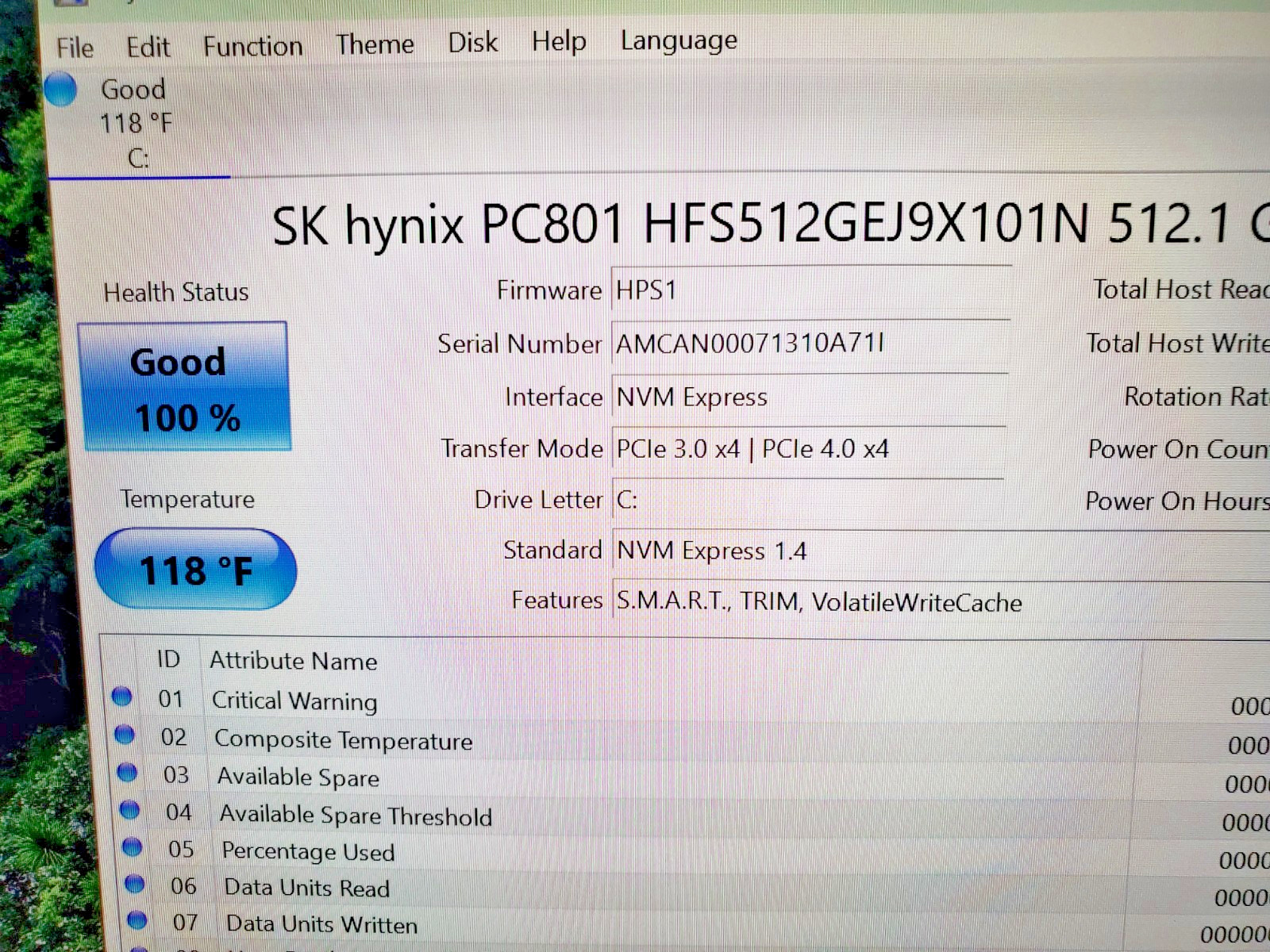Click the Total Host Reads label

click(1181, 290)
